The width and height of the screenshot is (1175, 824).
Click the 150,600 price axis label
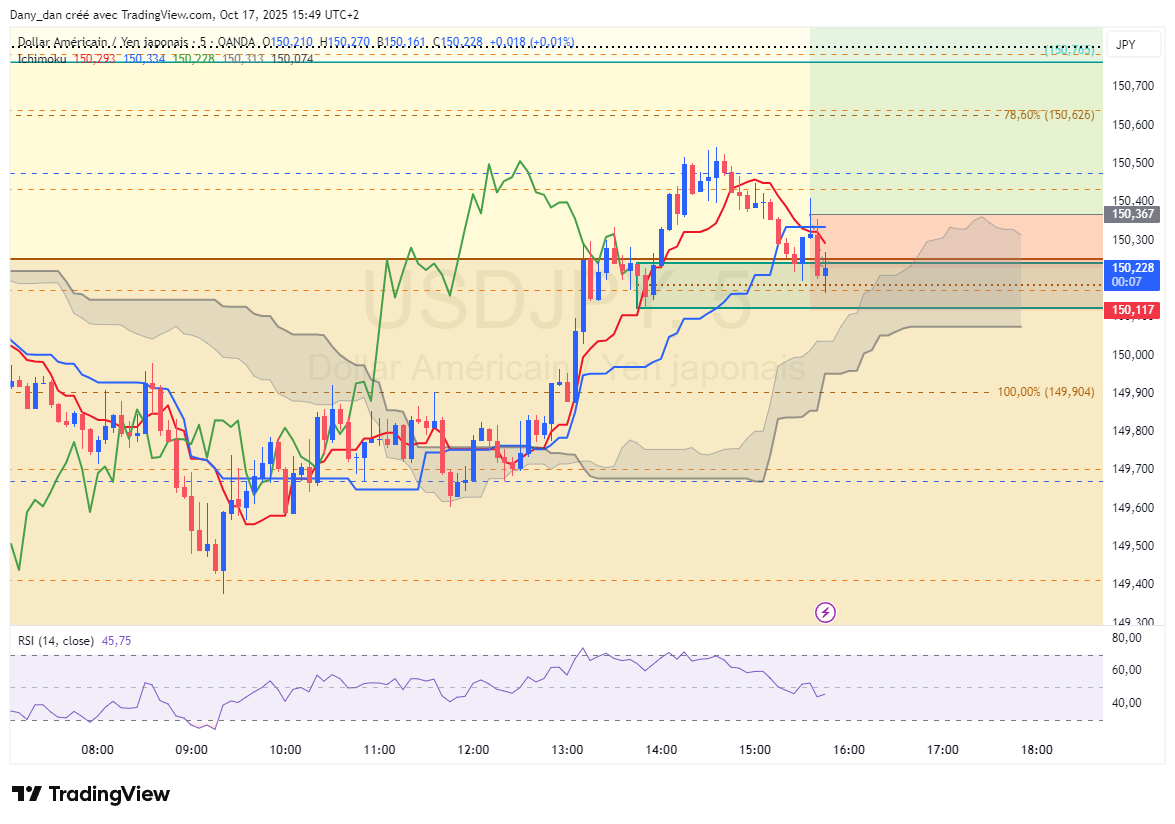pos(1133,125)
